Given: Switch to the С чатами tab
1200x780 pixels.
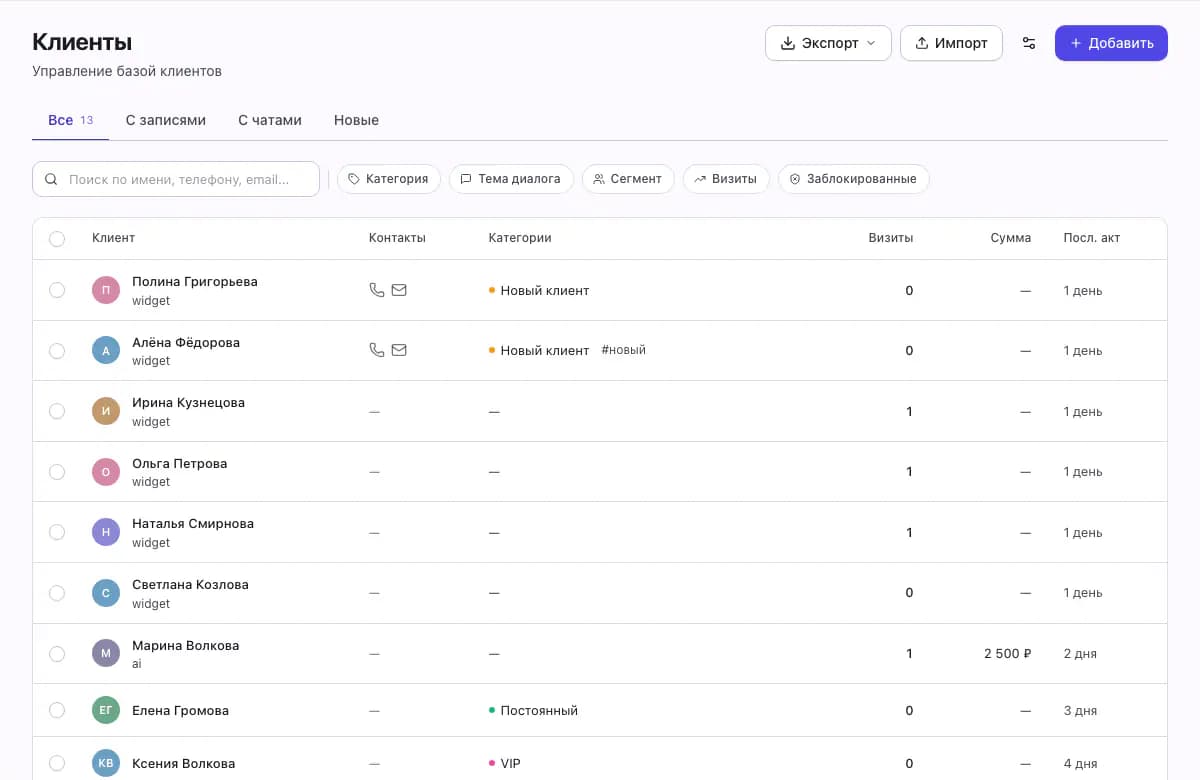Looking at the screenshot, I should click(270, 120).
